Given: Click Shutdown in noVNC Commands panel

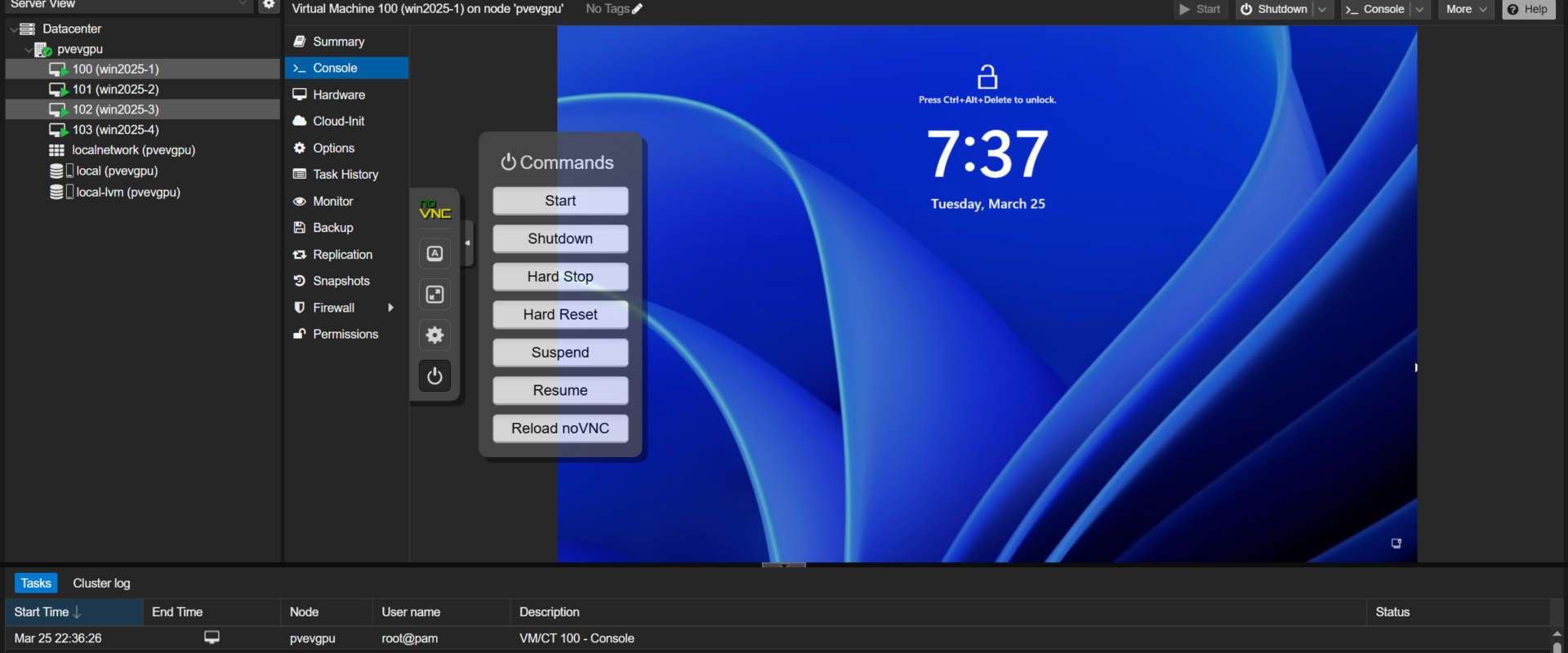Looking at the screenshot, I should pyautogui.click(x=560, y=238).
